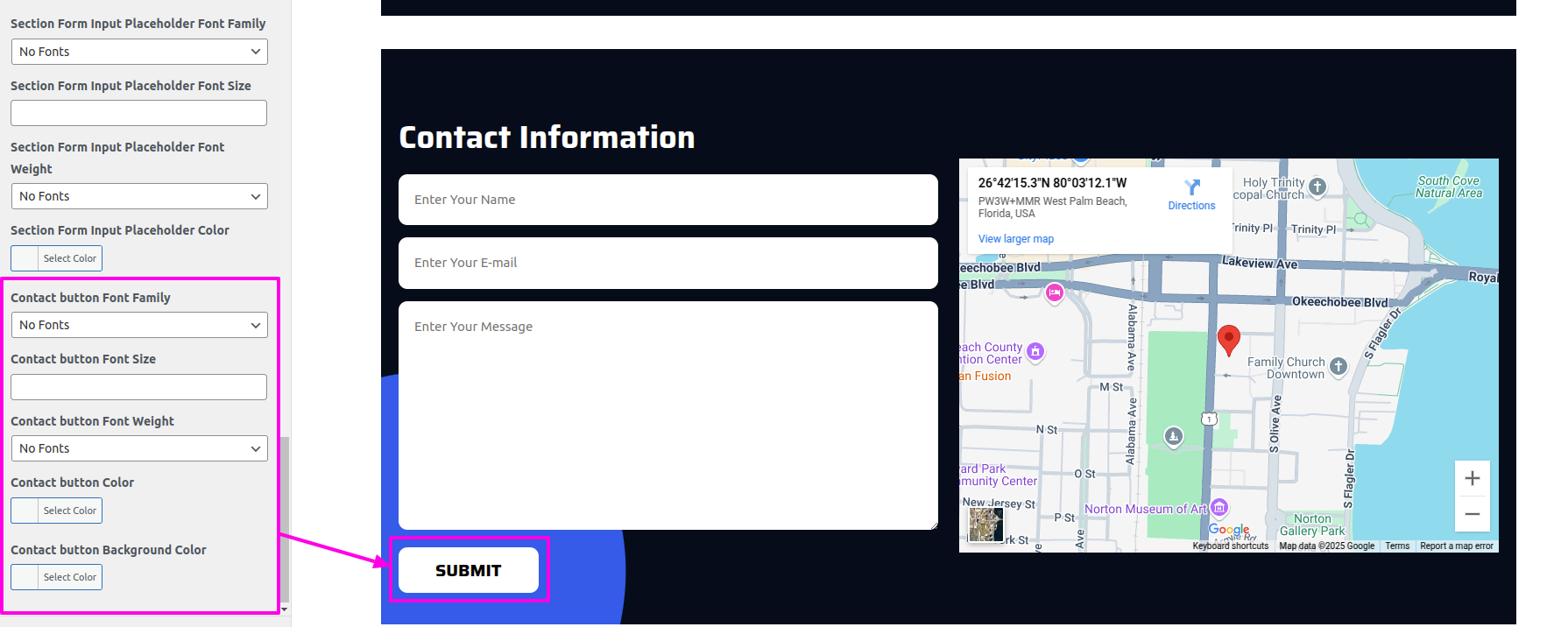Click the map coordinates 26°42'15.3"N text
1568x627 pixels.
tap(1052, 183)
